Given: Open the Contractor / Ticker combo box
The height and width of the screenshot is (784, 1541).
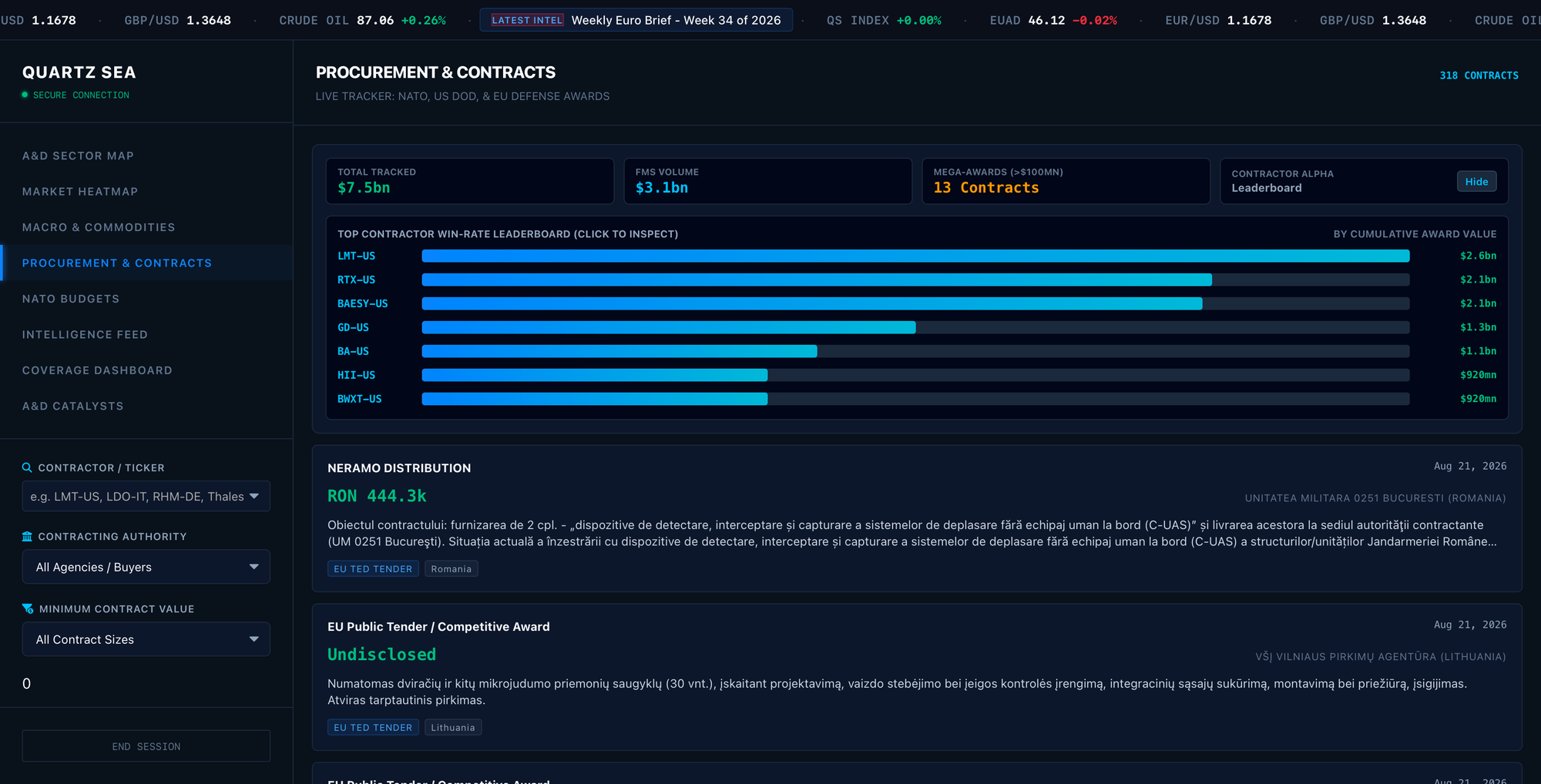Looking at the screenshot, I should [x=146, y=496].
